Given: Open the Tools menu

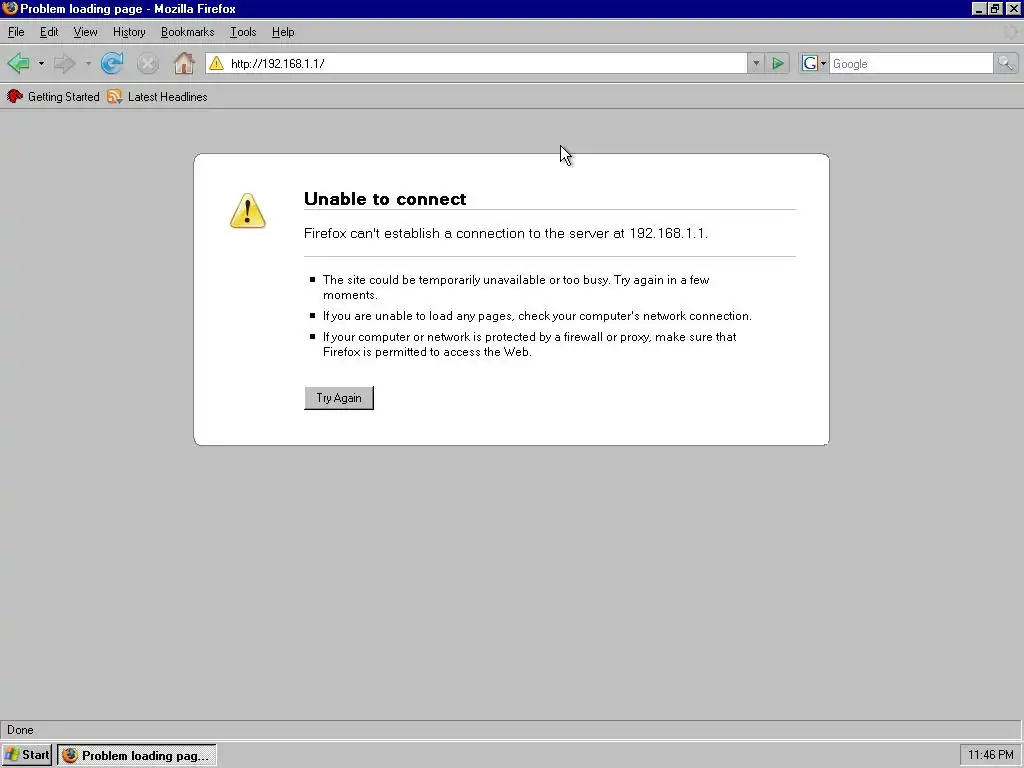Looking at the screenshot, I should point(243,32).
